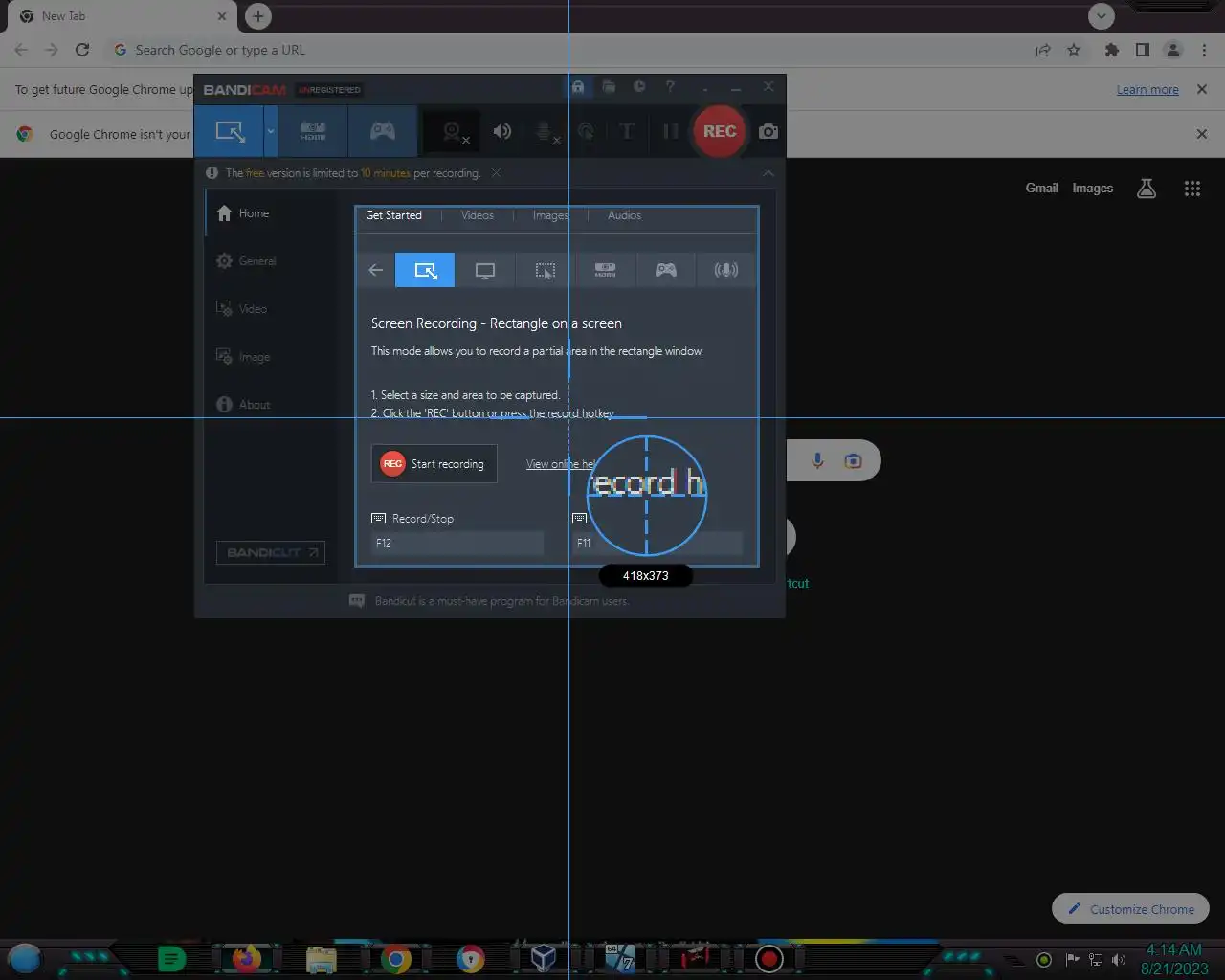Open the Bandicam scheduled recording clock icon
This screenshot has width=1225, height=980.
point(639,87)
